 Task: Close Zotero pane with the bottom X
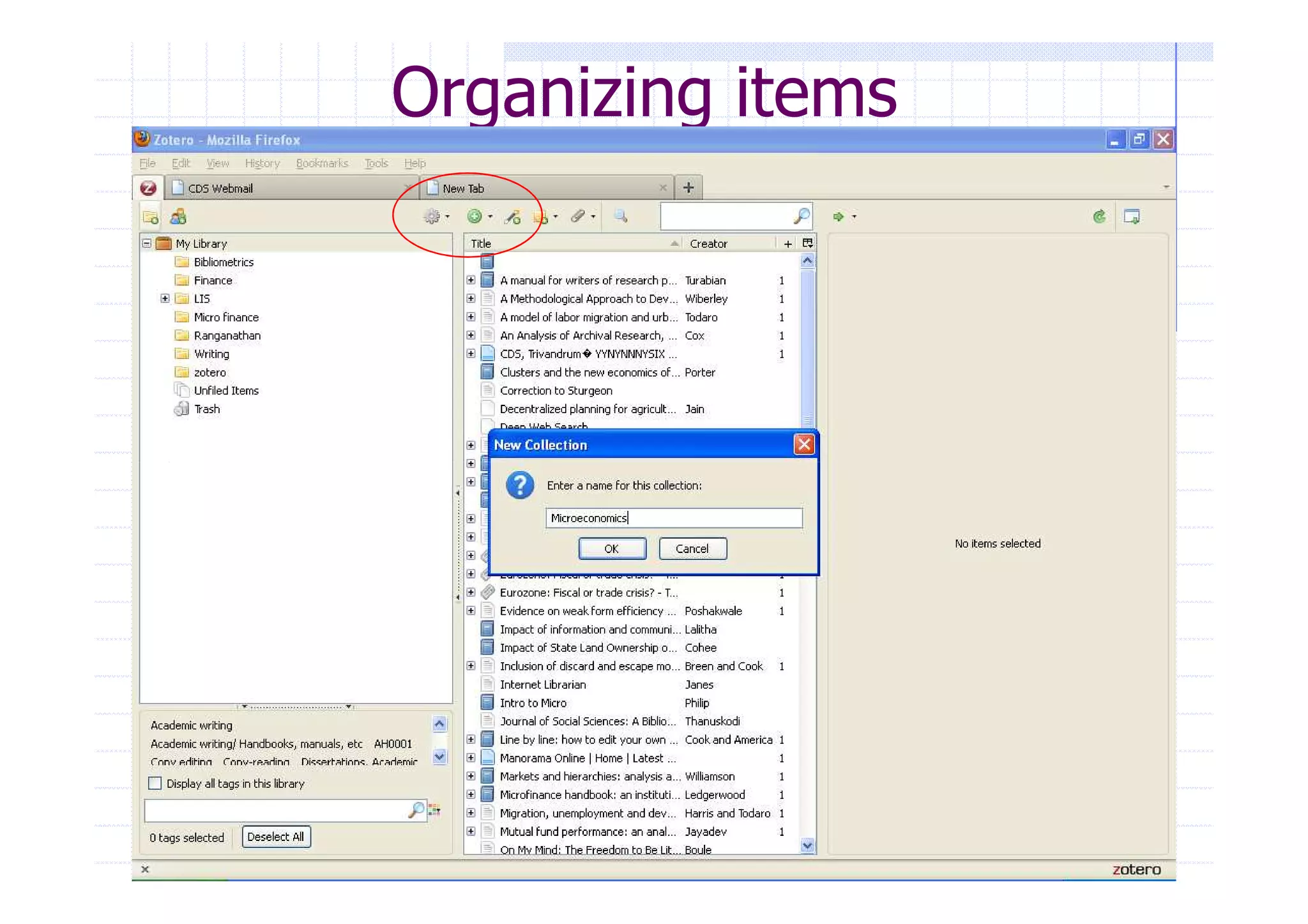pos(145,869)
